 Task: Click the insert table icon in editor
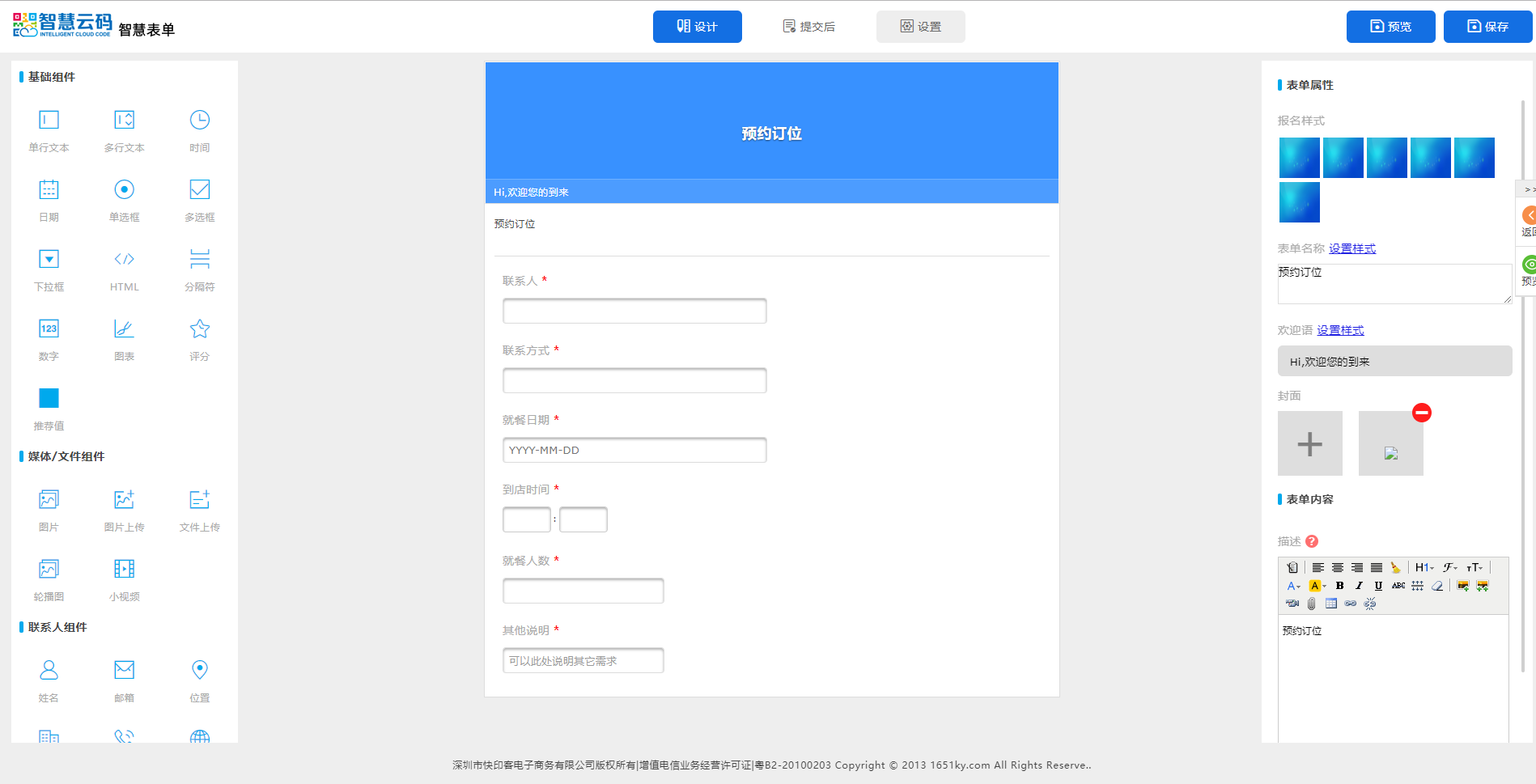(x=1331, y=604)
